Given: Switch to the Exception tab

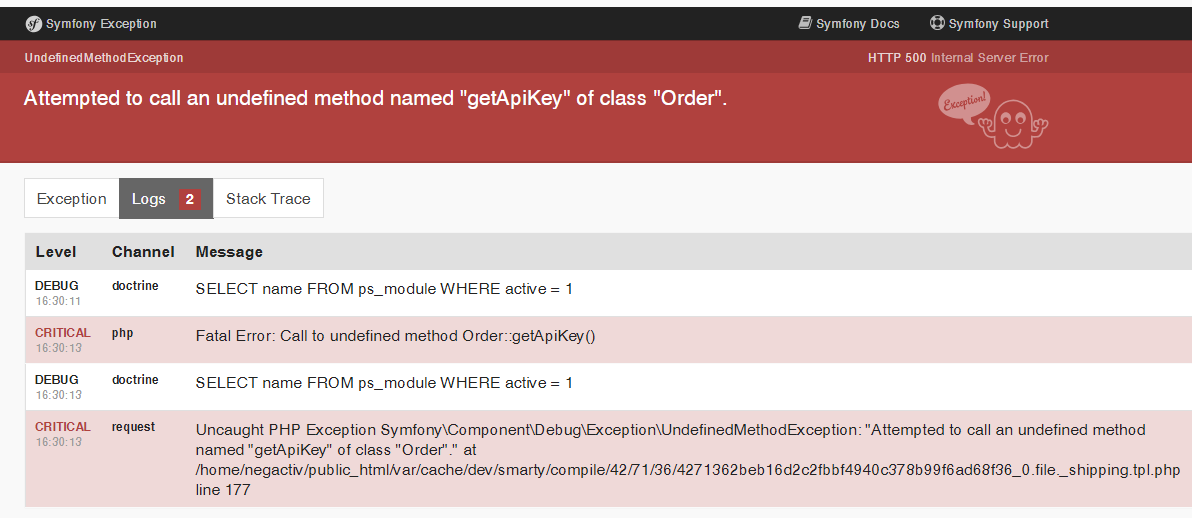Looking at the screenshot, I should click(71, 199).
